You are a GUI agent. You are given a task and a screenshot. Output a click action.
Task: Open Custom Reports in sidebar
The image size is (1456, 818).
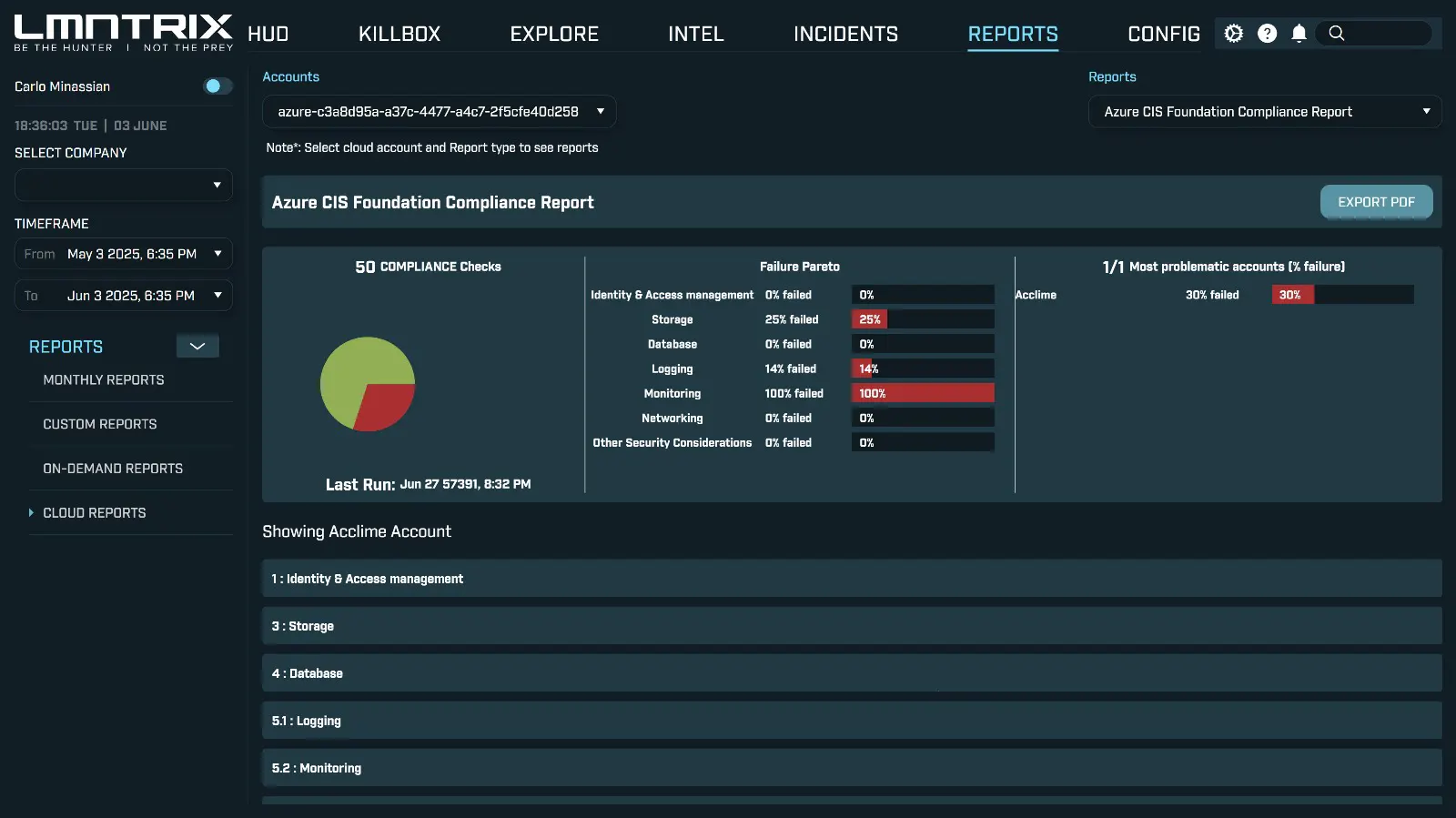pyautogui.click(x=100, y=424)
